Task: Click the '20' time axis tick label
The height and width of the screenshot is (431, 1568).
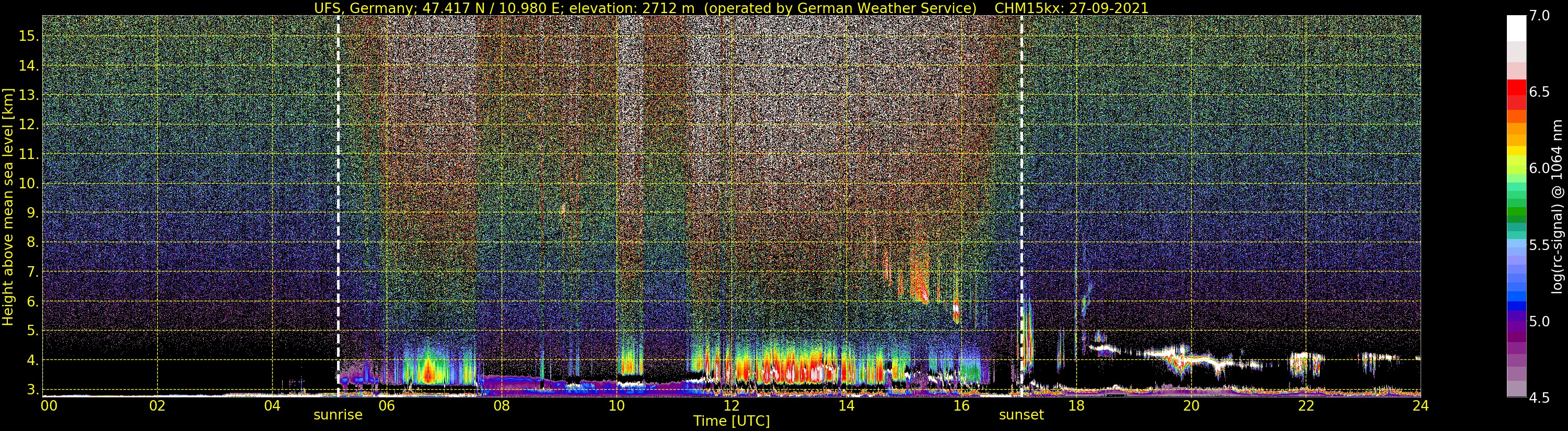Action: click(1191, 405)
